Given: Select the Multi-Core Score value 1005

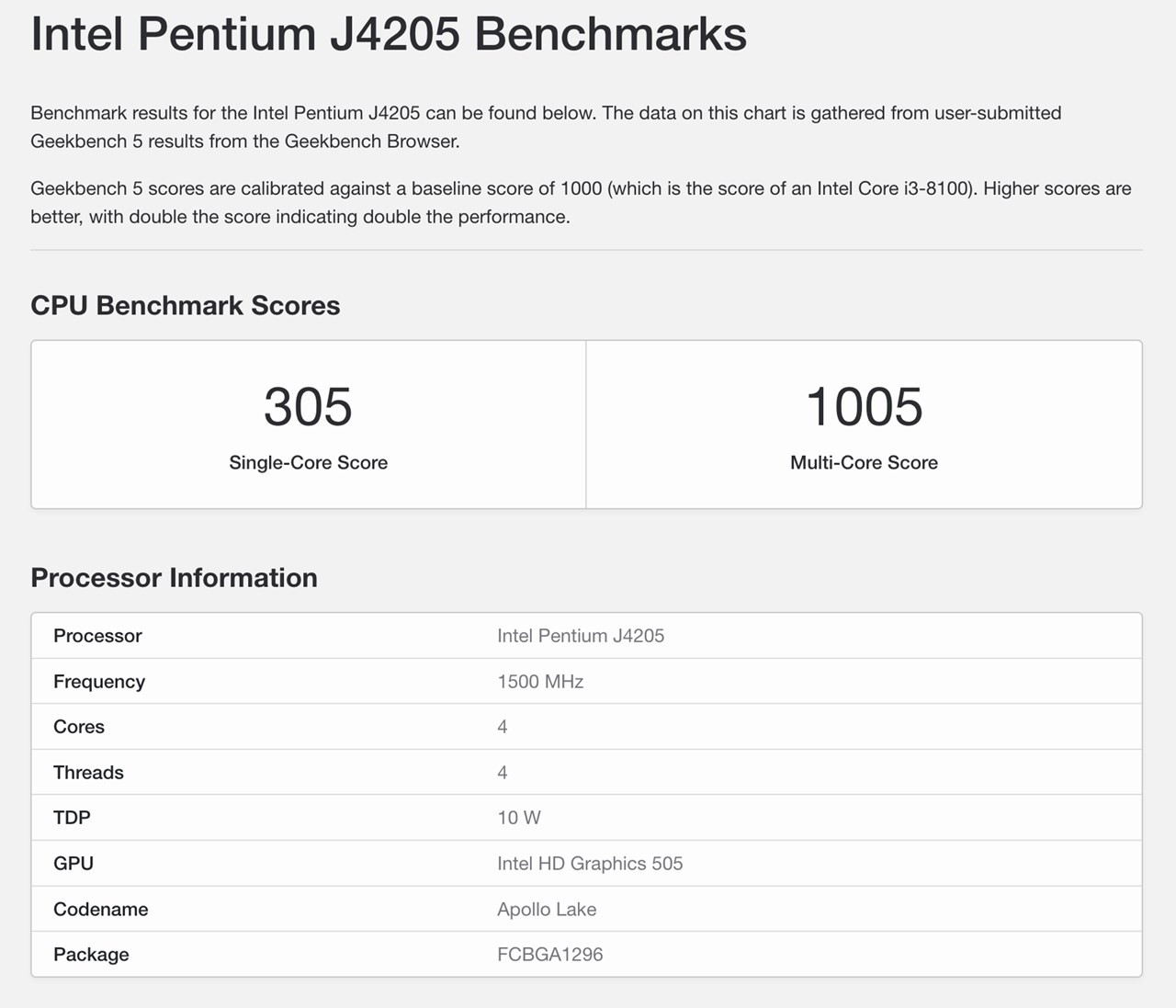Looking at the screenshot, I should (863, 407).
